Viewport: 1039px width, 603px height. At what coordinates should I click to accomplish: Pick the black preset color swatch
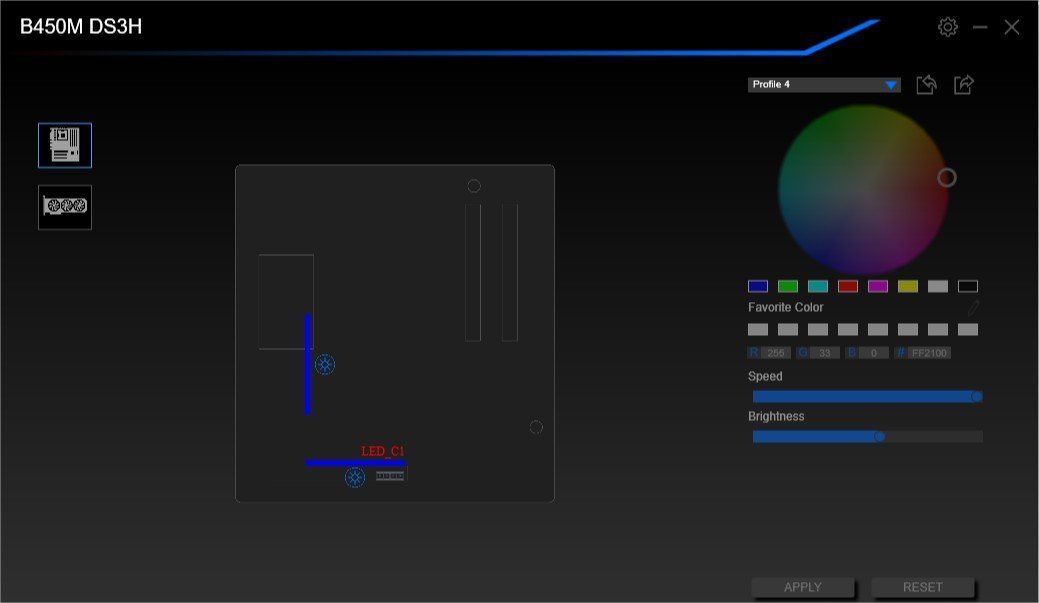point(967,286)
